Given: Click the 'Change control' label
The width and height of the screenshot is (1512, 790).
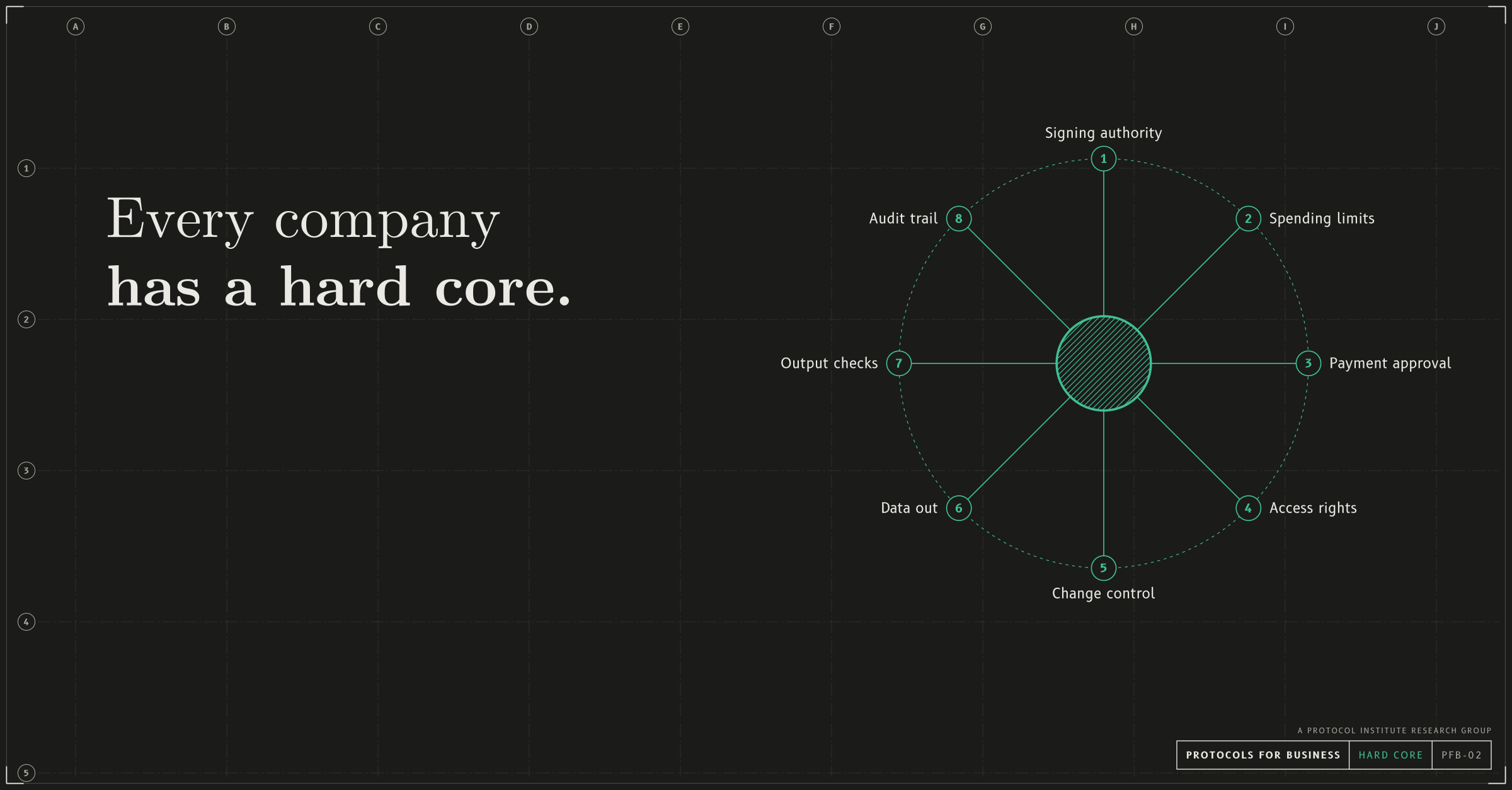Looking at the screenshot, I should pyautogui.click(x=1103, y=593).
